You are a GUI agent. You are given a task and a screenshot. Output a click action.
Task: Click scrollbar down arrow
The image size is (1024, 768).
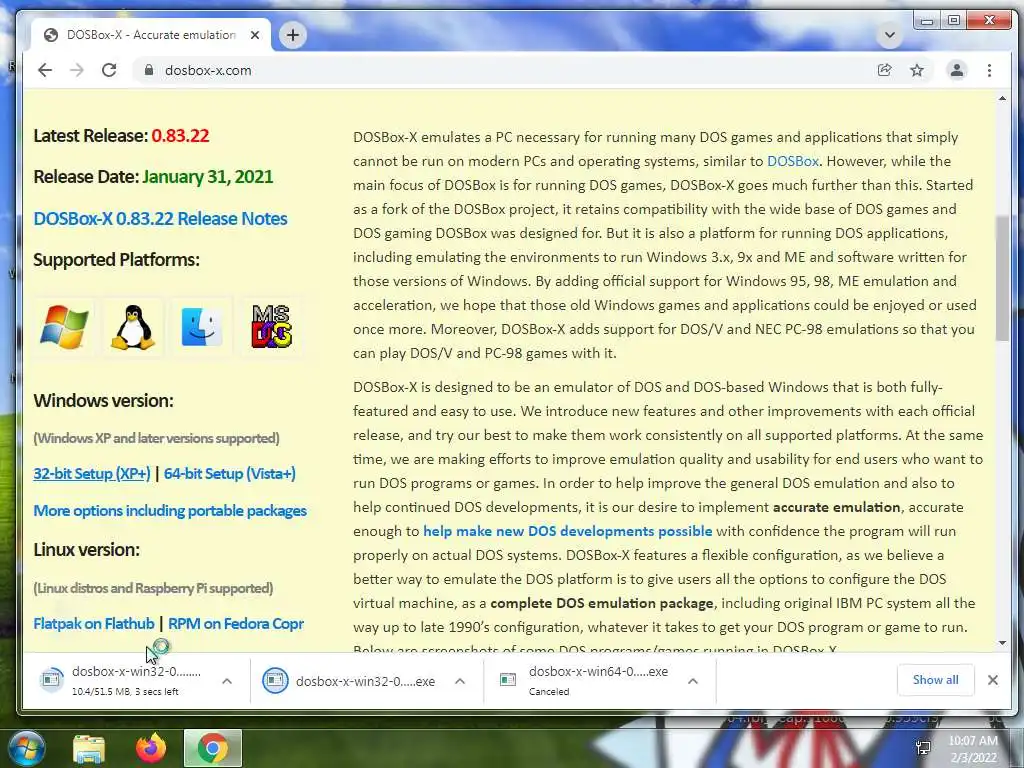point(1002,643)
